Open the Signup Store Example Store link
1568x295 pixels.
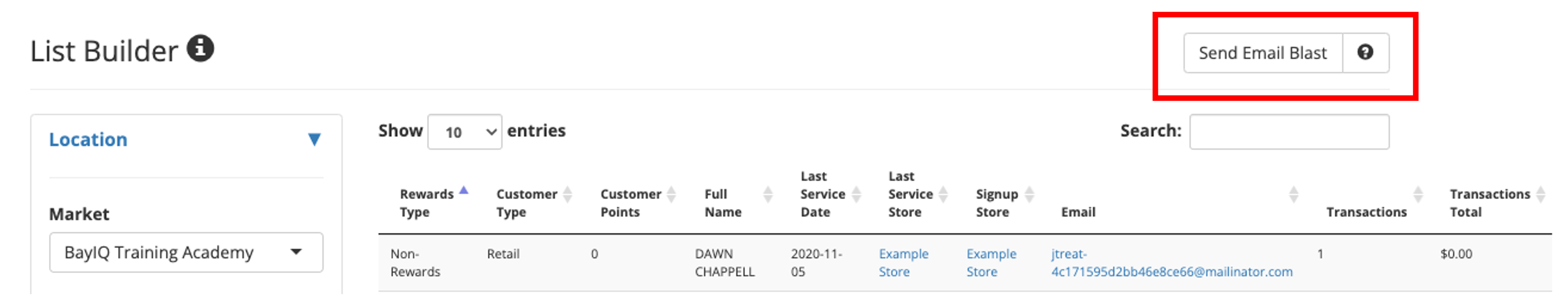(991, 263)
